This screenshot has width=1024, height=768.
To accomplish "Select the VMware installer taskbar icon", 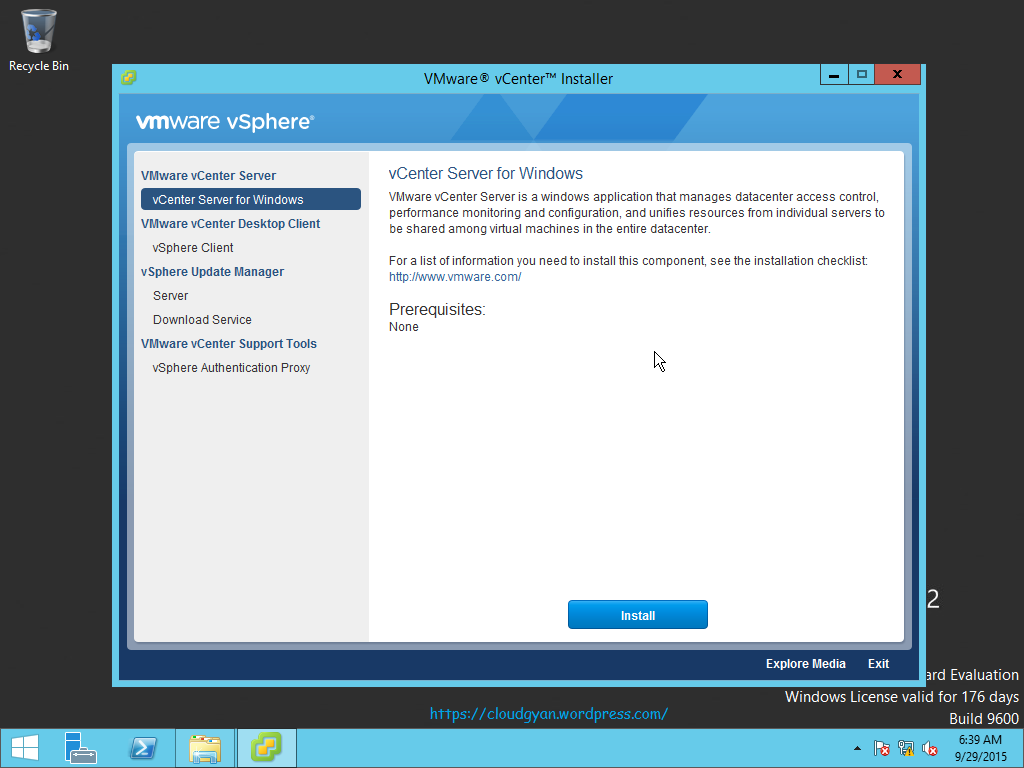I will pos(266,748).
